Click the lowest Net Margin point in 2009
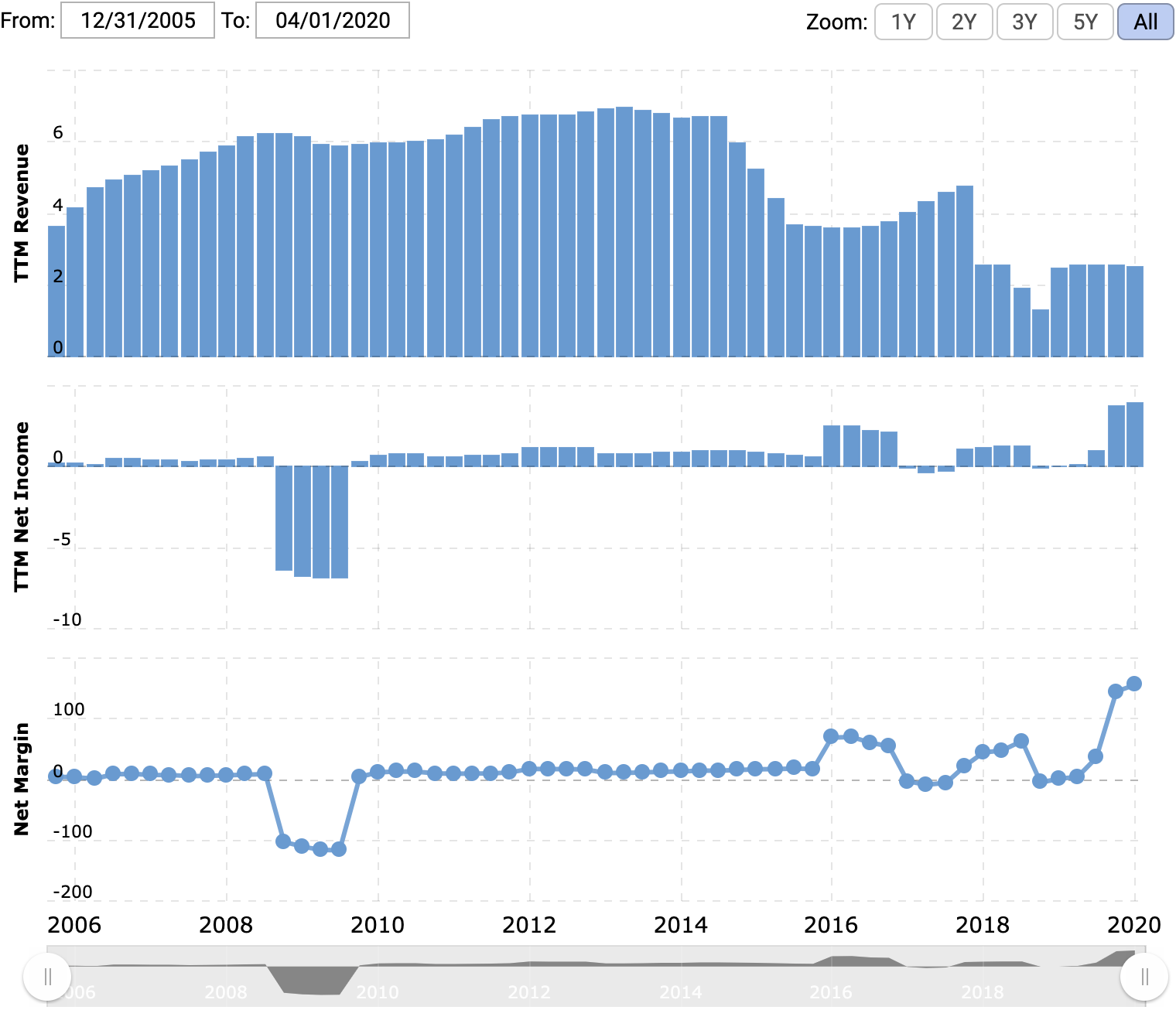Image resolution: width=1176 pixels, height=1010 pixels. pyautogui.click(x=338, y=849)
